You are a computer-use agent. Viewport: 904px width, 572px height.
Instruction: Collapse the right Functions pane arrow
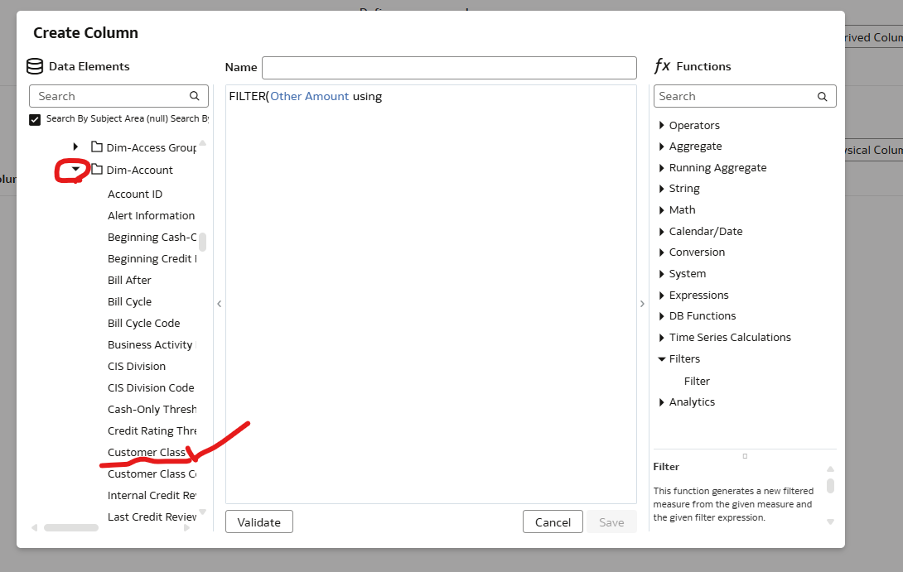(x=642, y=303)
